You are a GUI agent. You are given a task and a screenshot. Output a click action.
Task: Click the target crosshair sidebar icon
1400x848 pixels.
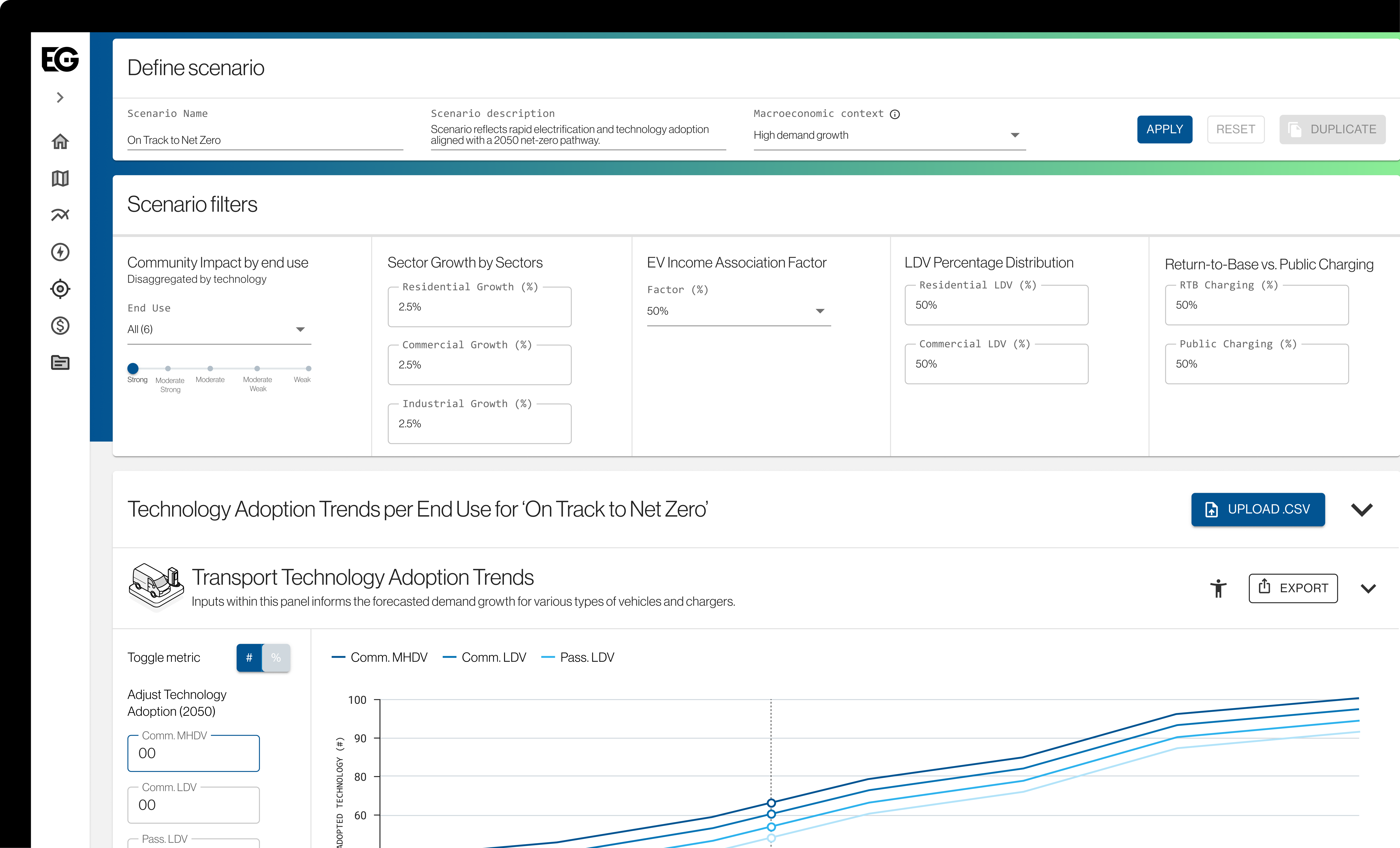60,289
